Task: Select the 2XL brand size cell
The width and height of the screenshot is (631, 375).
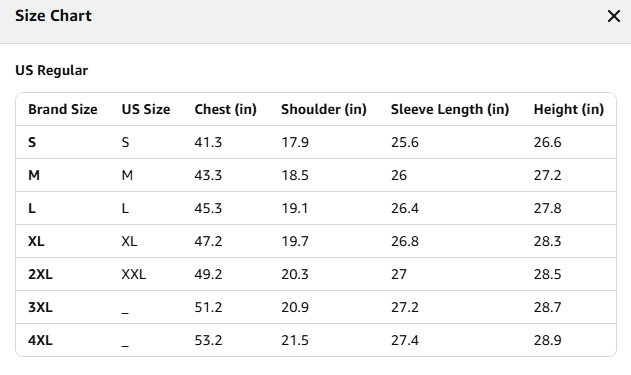Action: click(40, 274)
